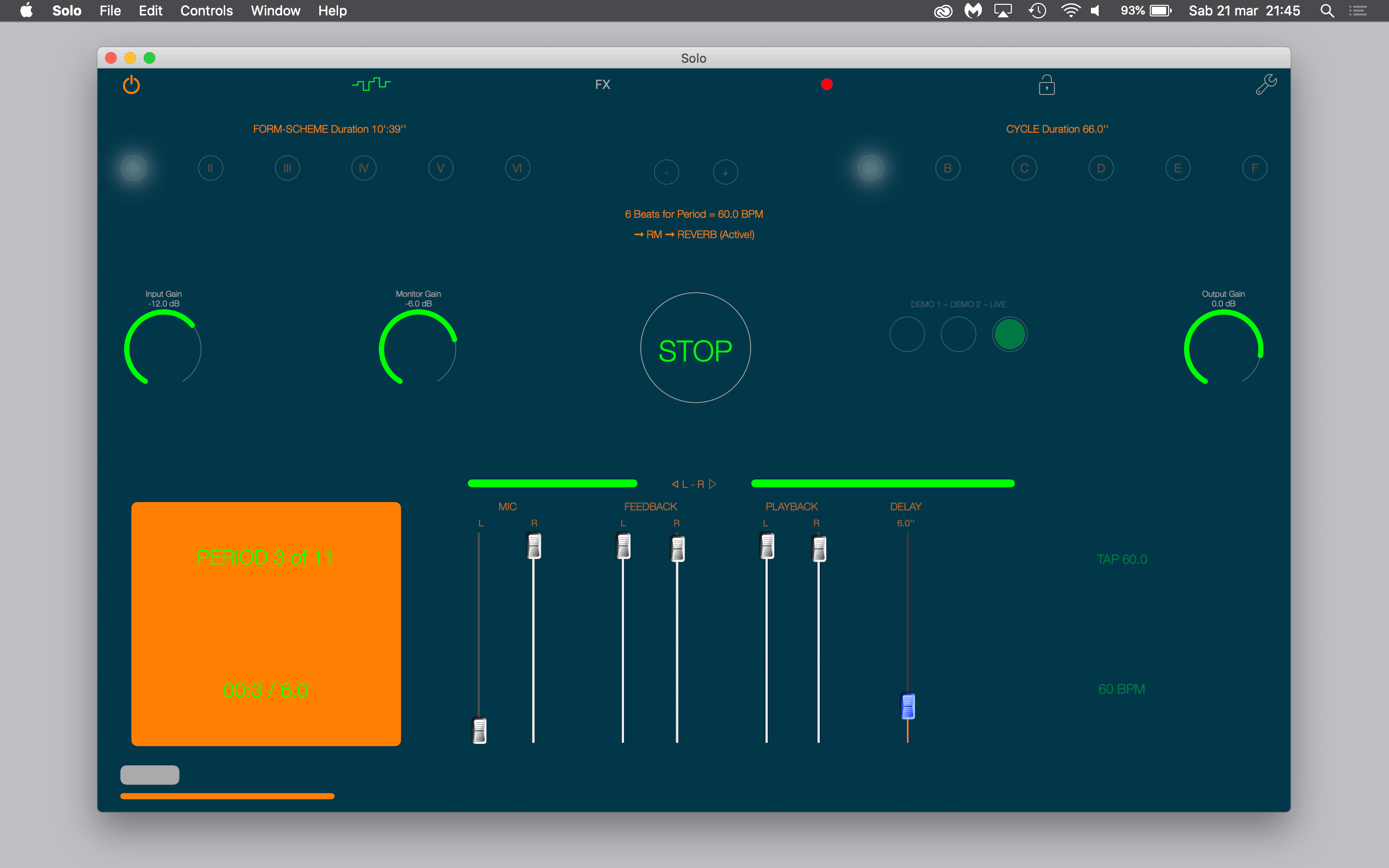Click the orange PERIOD 3 of 11 panel
1389x868 pixels.
266,624
